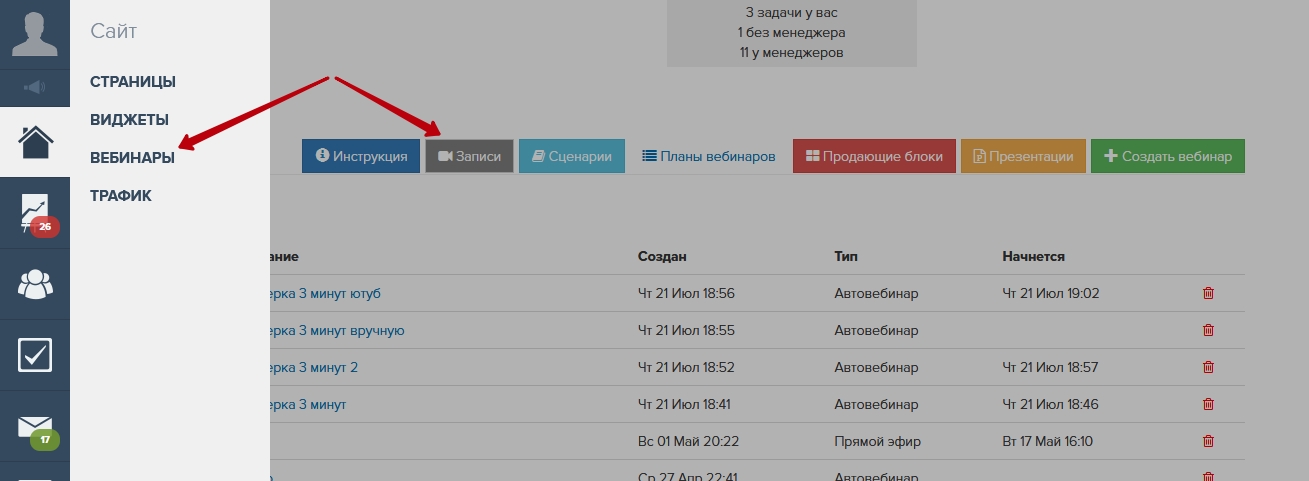Screen dimensions: 1309x481
Task: Delete the 'проверка 3 минут ютуб' webinar via trash icon
Action: (1208, 293)
